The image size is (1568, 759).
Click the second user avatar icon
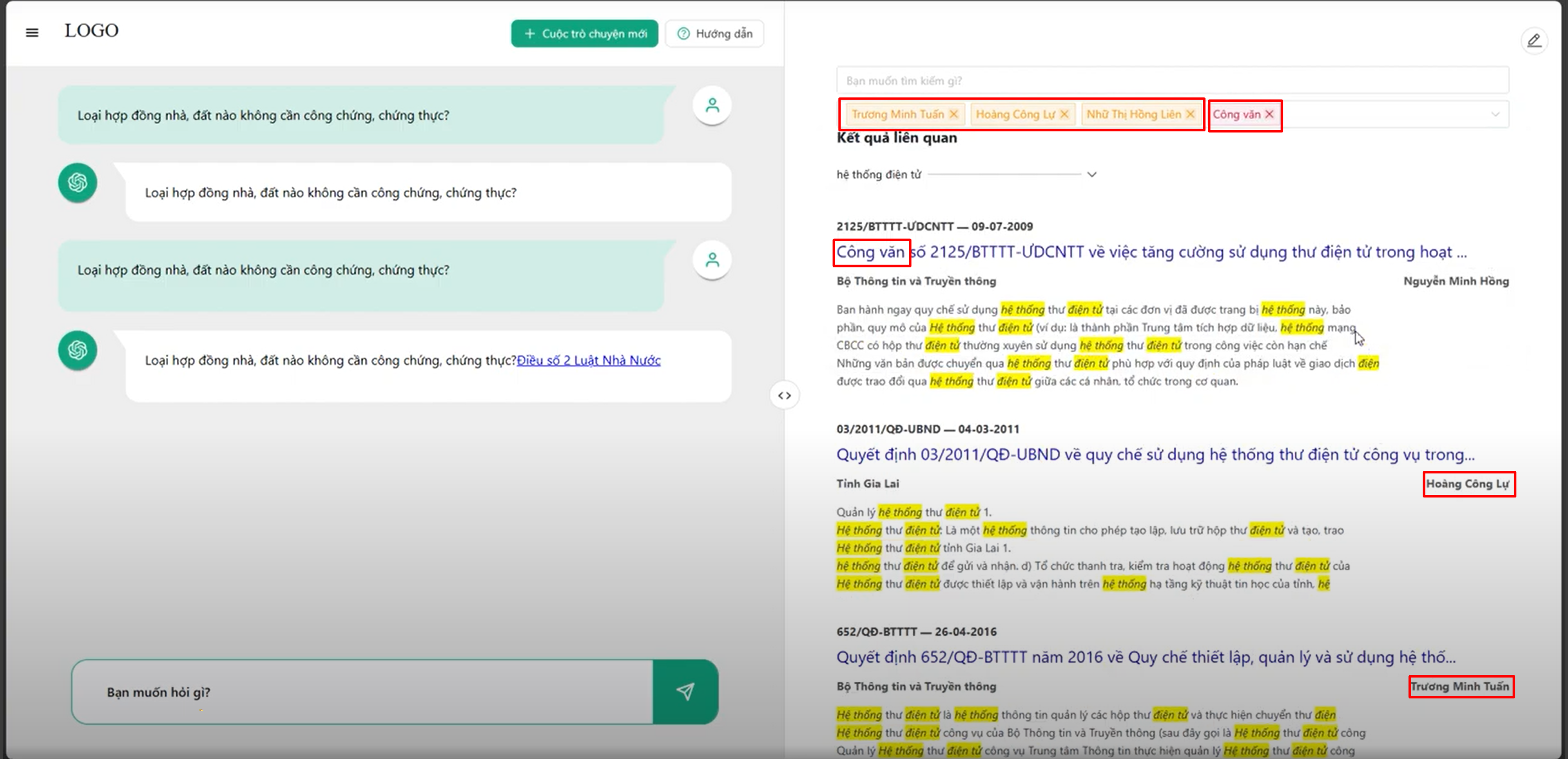click(x=712, y=260)
